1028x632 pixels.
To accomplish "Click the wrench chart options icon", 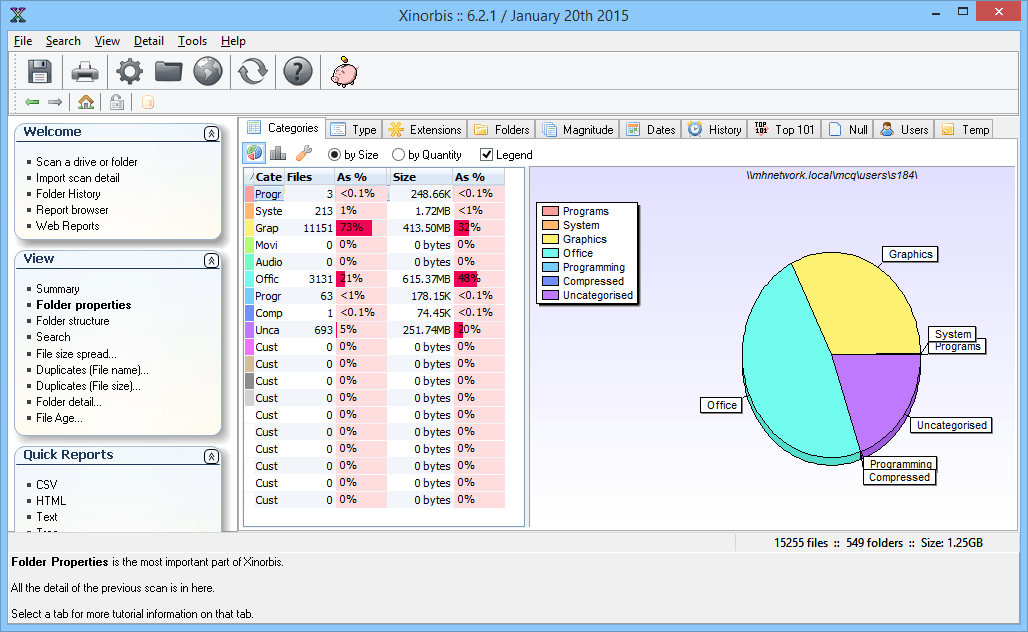I will pyautogui.click(x=304, y=153).
